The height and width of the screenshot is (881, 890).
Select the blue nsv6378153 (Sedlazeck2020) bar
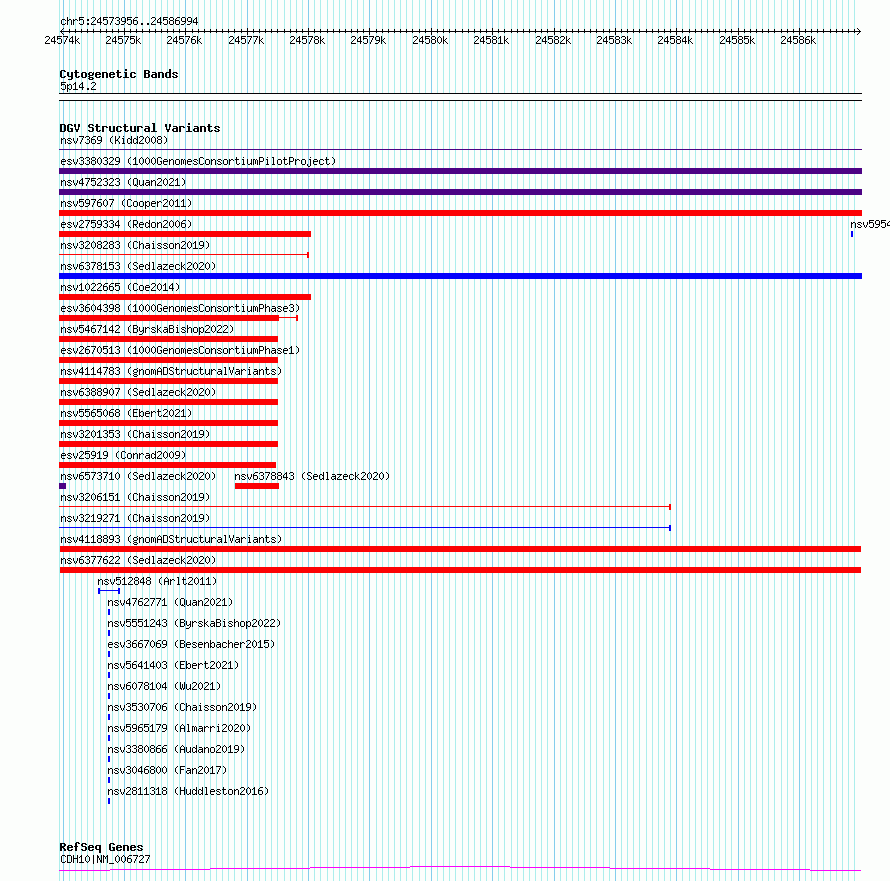click(x=460, y=276)
